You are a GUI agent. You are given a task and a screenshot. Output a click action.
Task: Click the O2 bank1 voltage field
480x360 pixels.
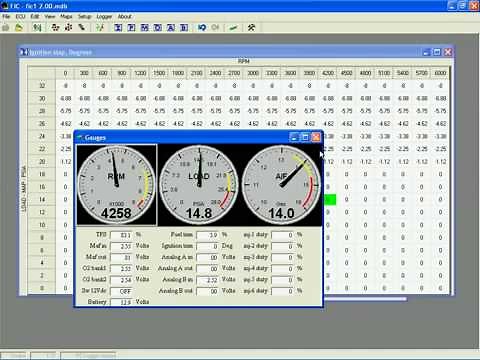pyautogui.click(x=121, y=269)
